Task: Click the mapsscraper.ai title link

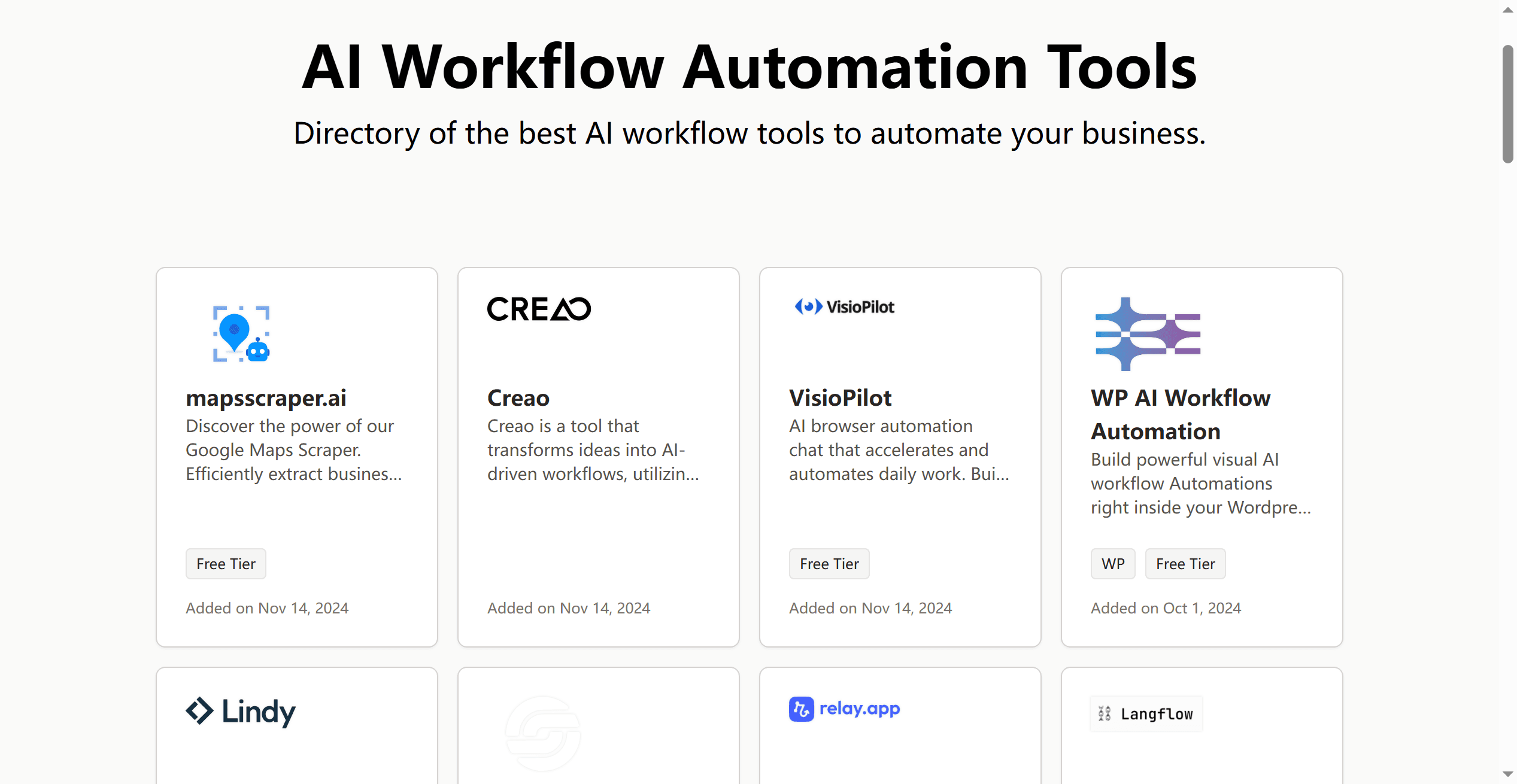Action: click(265, 398)
